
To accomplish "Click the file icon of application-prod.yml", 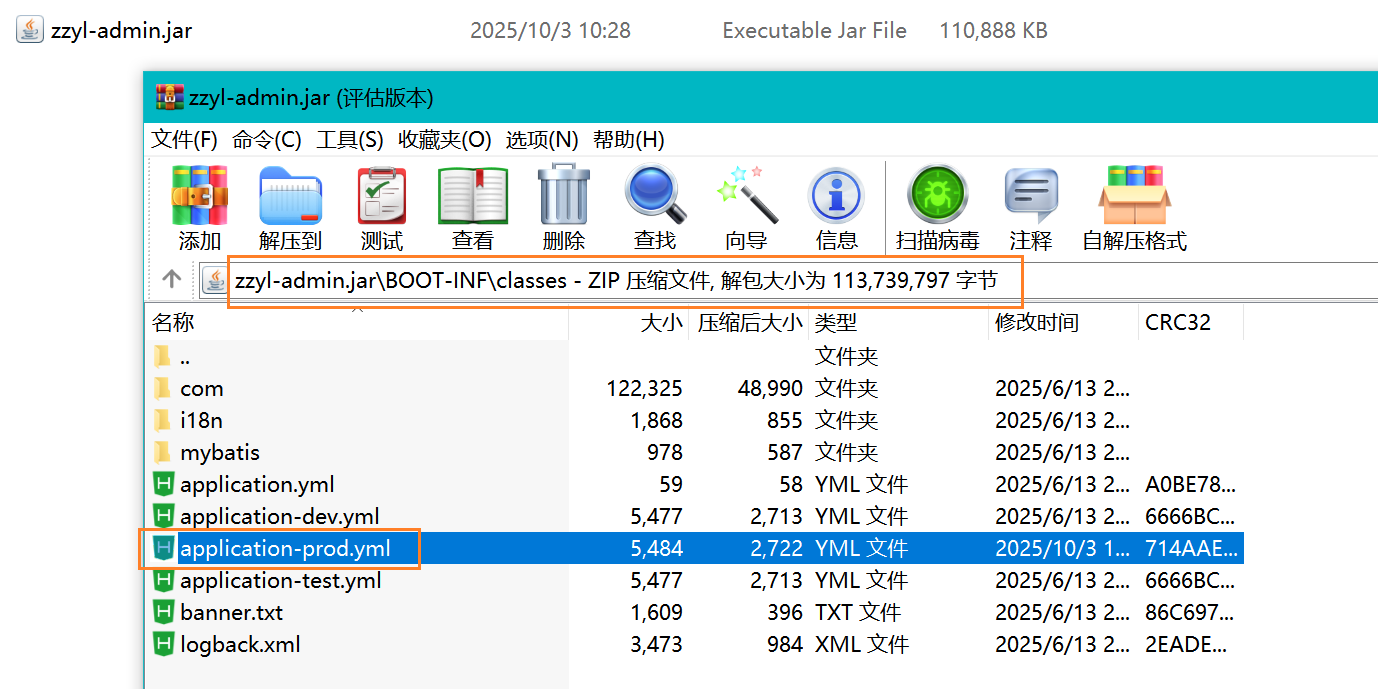I will click(x=163, y=548).
